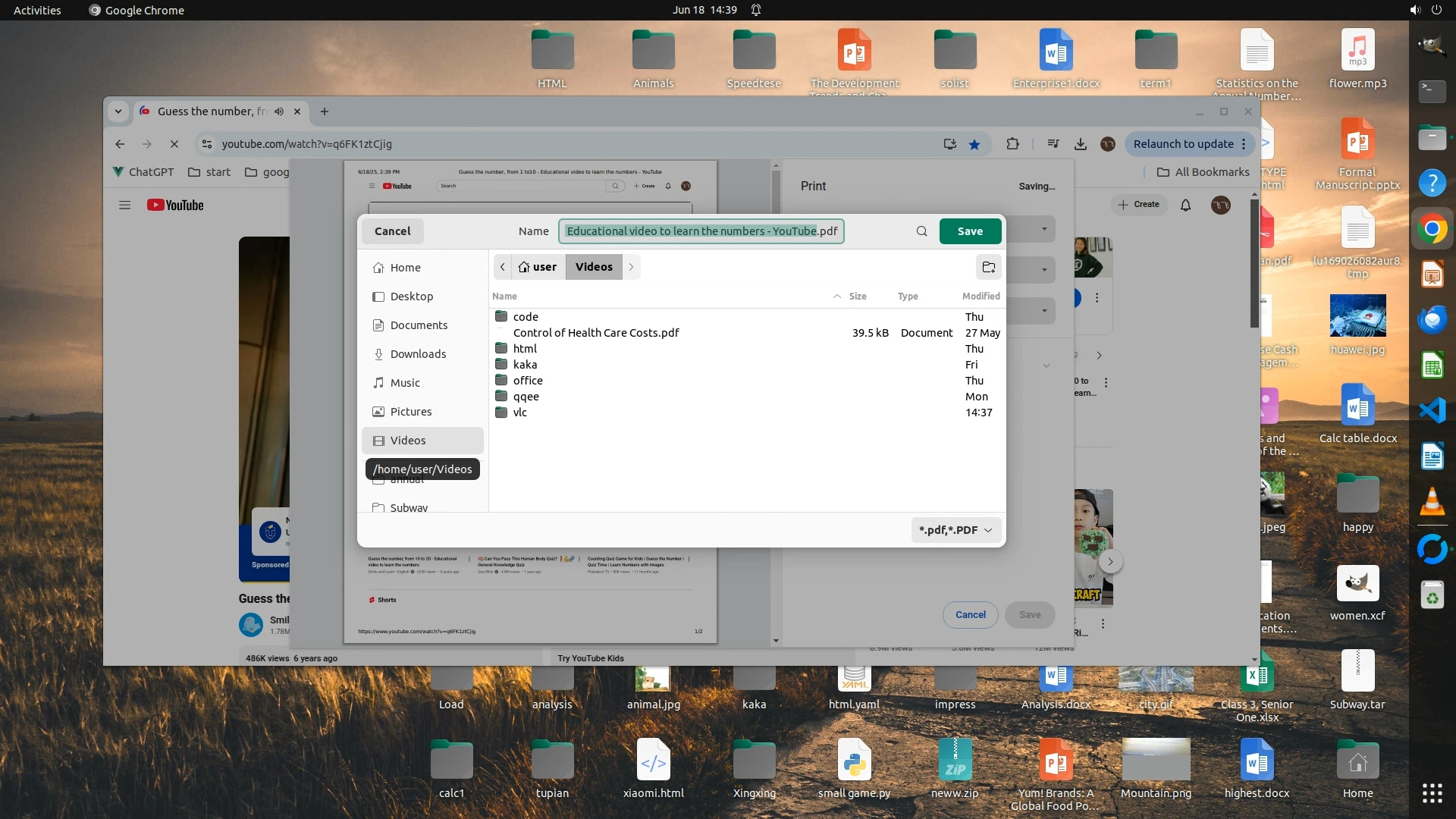Click YouTube notifications bell icon
Viewport: 1456px width, 819px height.
[1185, 205]
